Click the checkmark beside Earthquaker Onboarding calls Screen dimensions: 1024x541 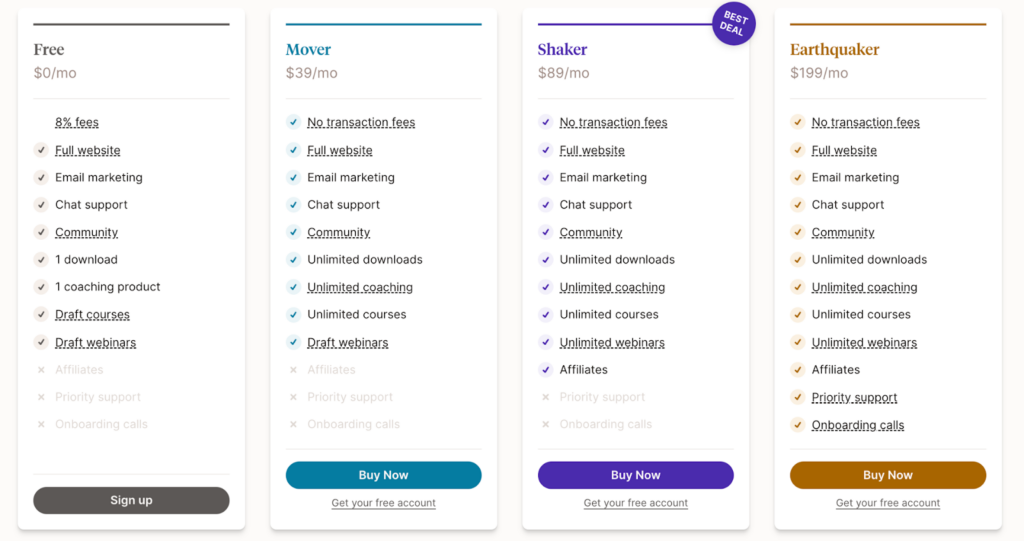pyautogui.click(x=797, y=425)
